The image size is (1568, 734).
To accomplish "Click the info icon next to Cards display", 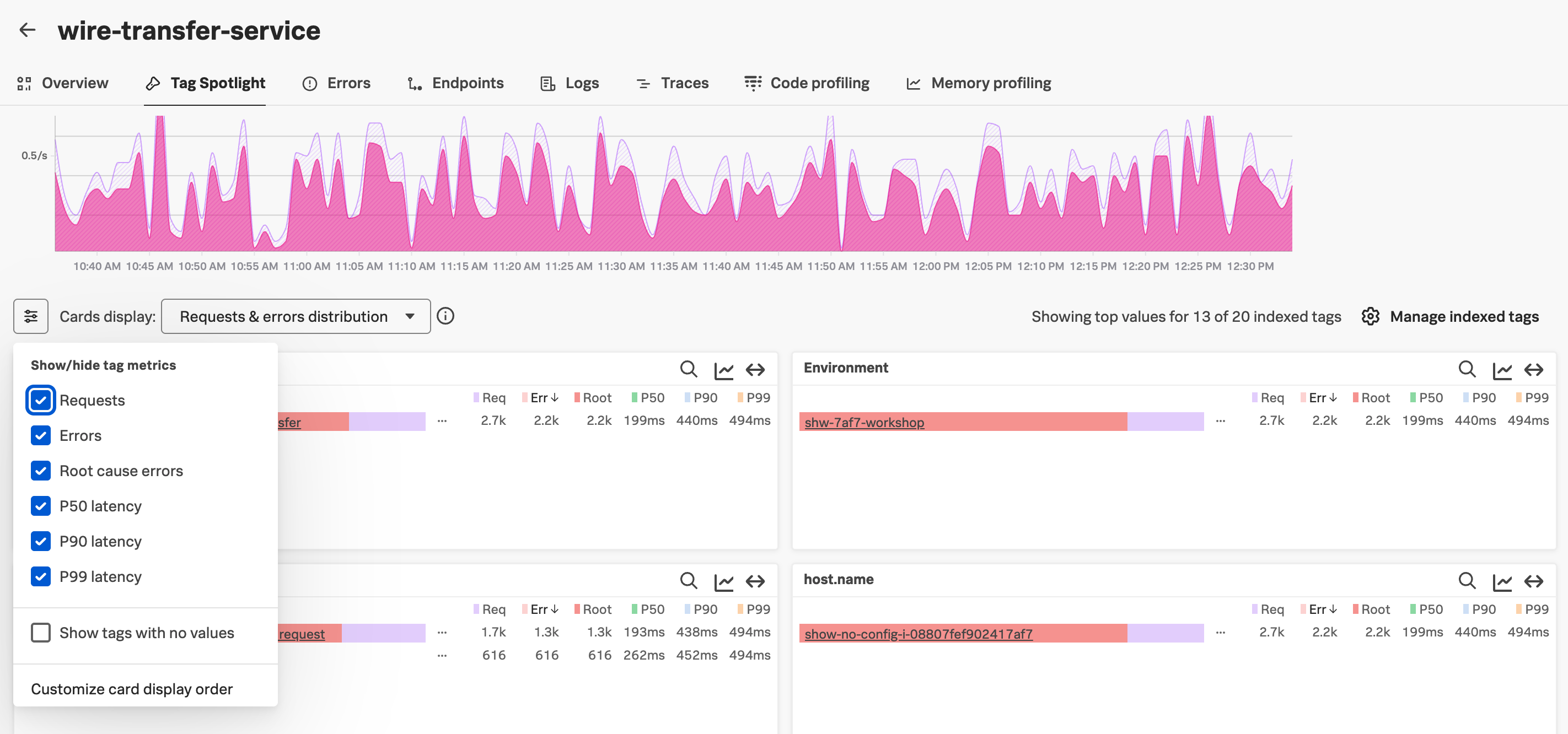I will (x=445, y=316).
